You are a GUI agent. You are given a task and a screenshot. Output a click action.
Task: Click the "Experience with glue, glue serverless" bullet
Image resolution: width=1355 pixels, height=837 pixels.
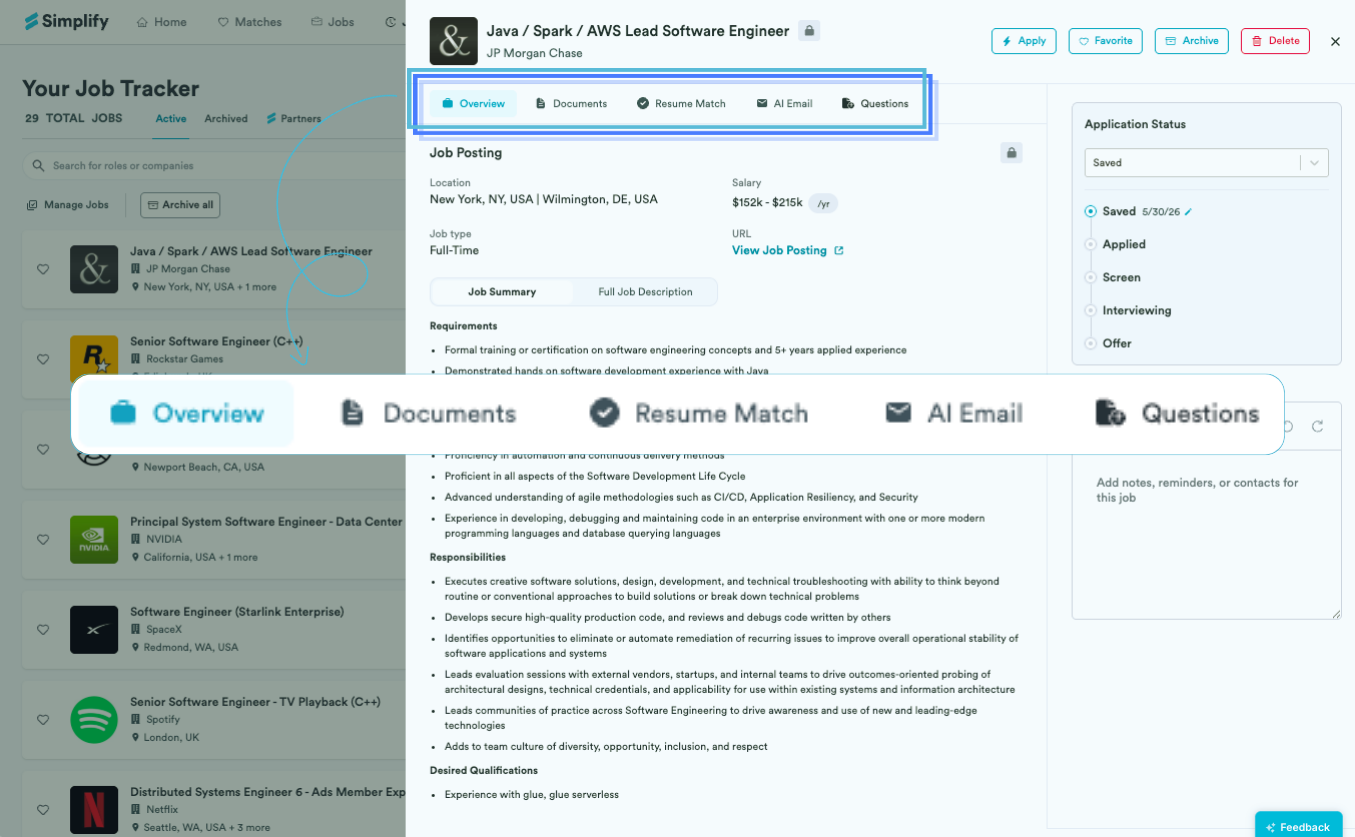[532, 795]
